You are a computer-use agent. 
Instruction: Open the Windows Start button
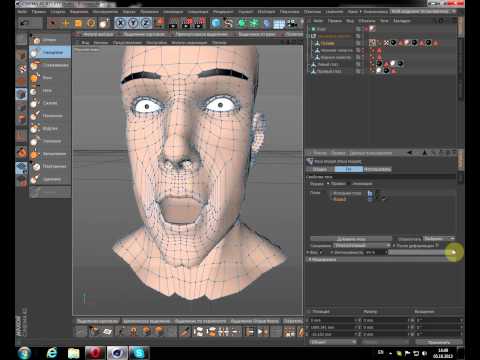pyautogui.click(x=24, y=353)
